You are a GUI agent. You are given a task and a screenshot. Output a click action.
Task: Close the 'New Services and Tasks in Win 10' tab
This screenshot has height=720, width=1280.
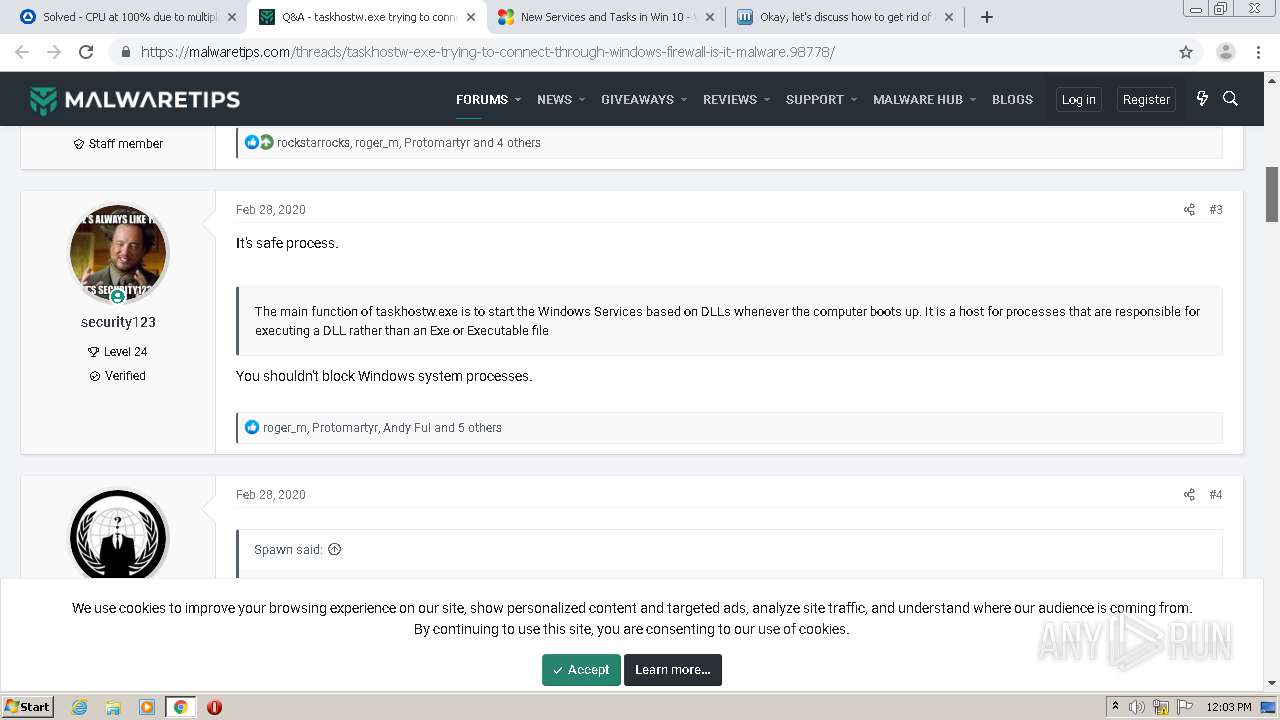click(x=710, y=17)
